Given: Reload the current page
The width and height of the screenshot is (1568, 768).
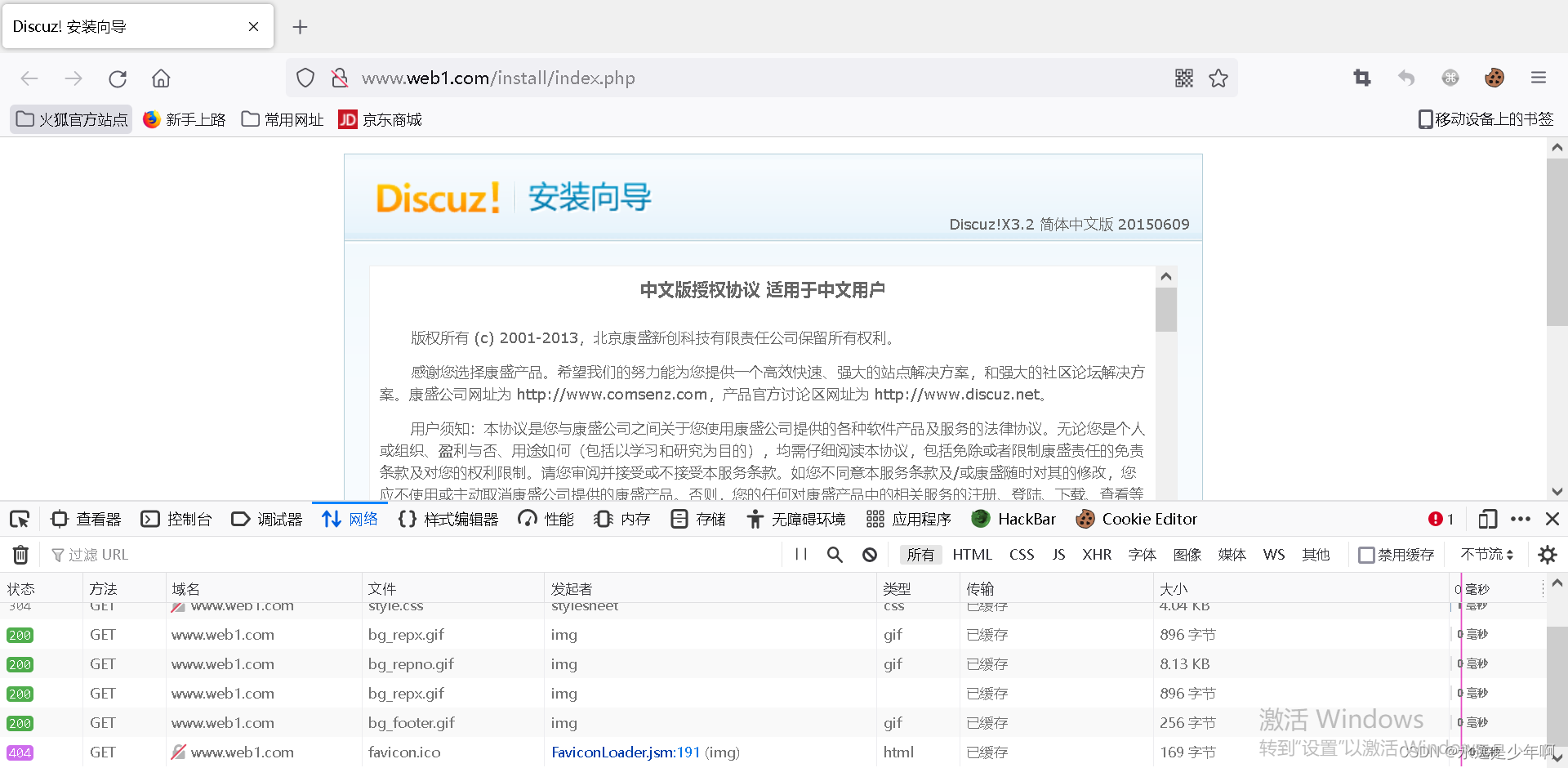Looking at the screenshot, I should pyautogui.click(x=118, y=78).
